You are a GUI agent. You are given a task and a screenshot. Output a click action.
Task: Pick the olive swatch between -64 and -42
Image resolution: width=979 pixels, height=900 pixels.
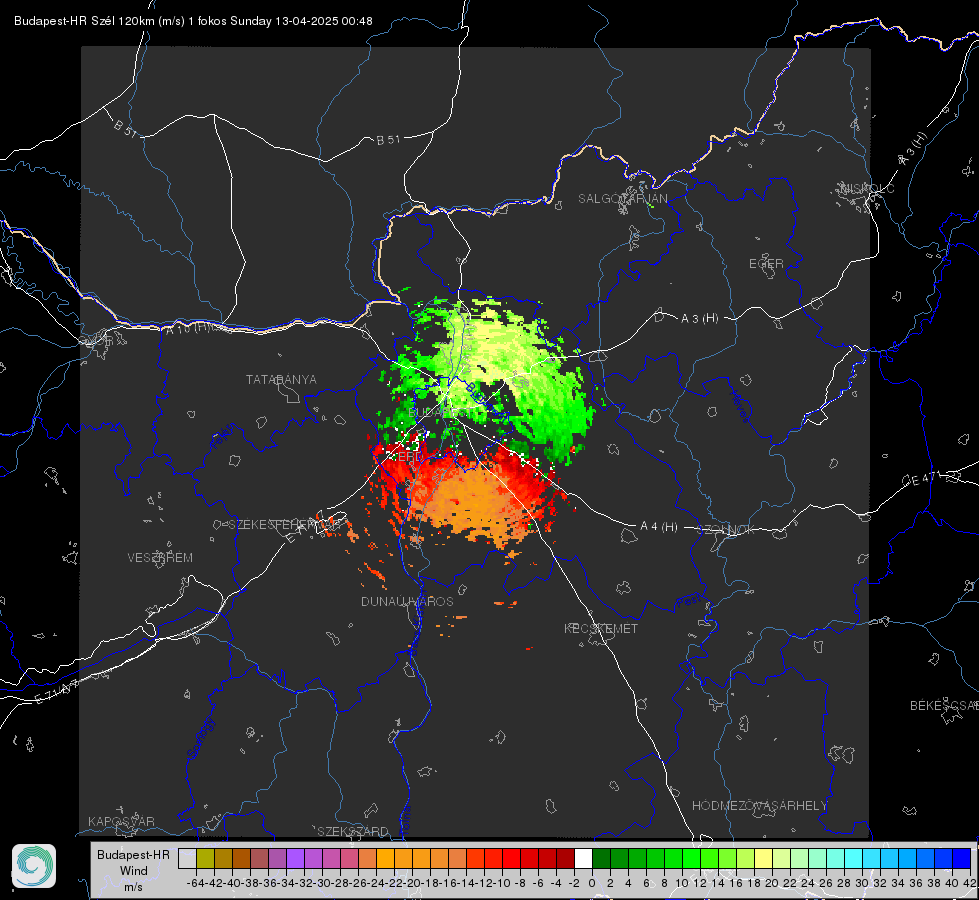pos(205,858)
